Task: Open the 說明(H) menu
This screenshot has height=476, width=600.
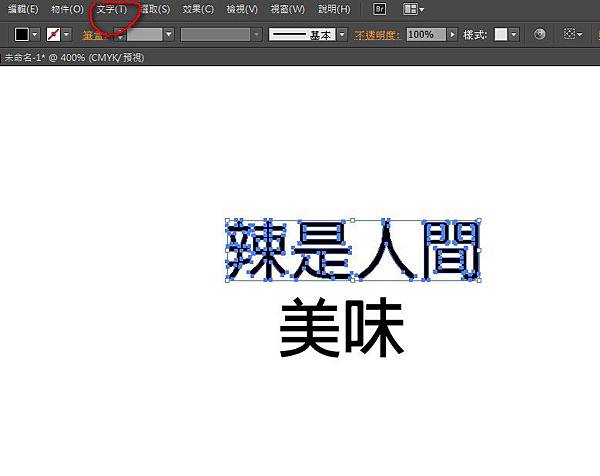Action: [x=334, y=9]
